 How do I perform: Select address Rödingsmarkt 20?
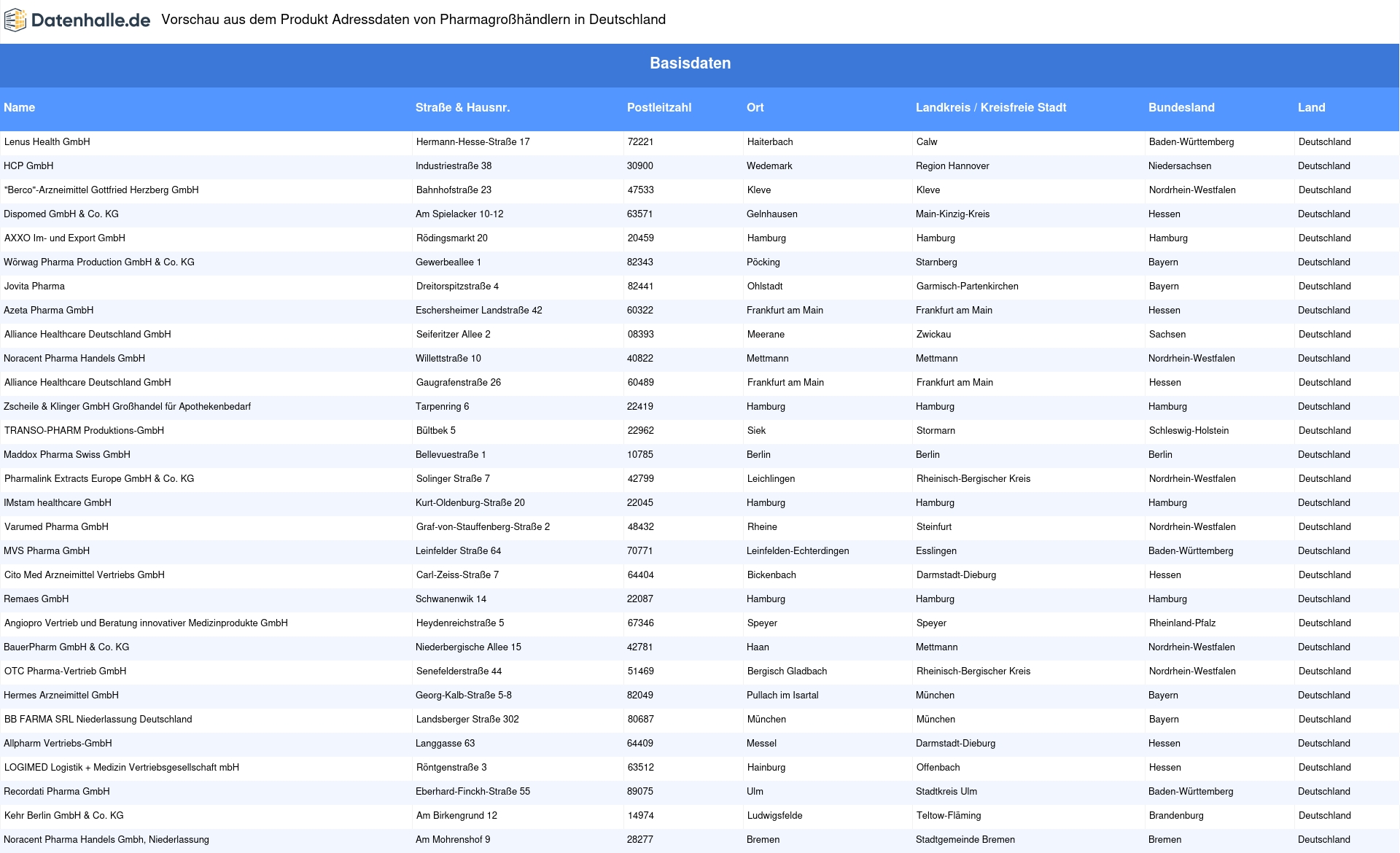tap(452, 238)
